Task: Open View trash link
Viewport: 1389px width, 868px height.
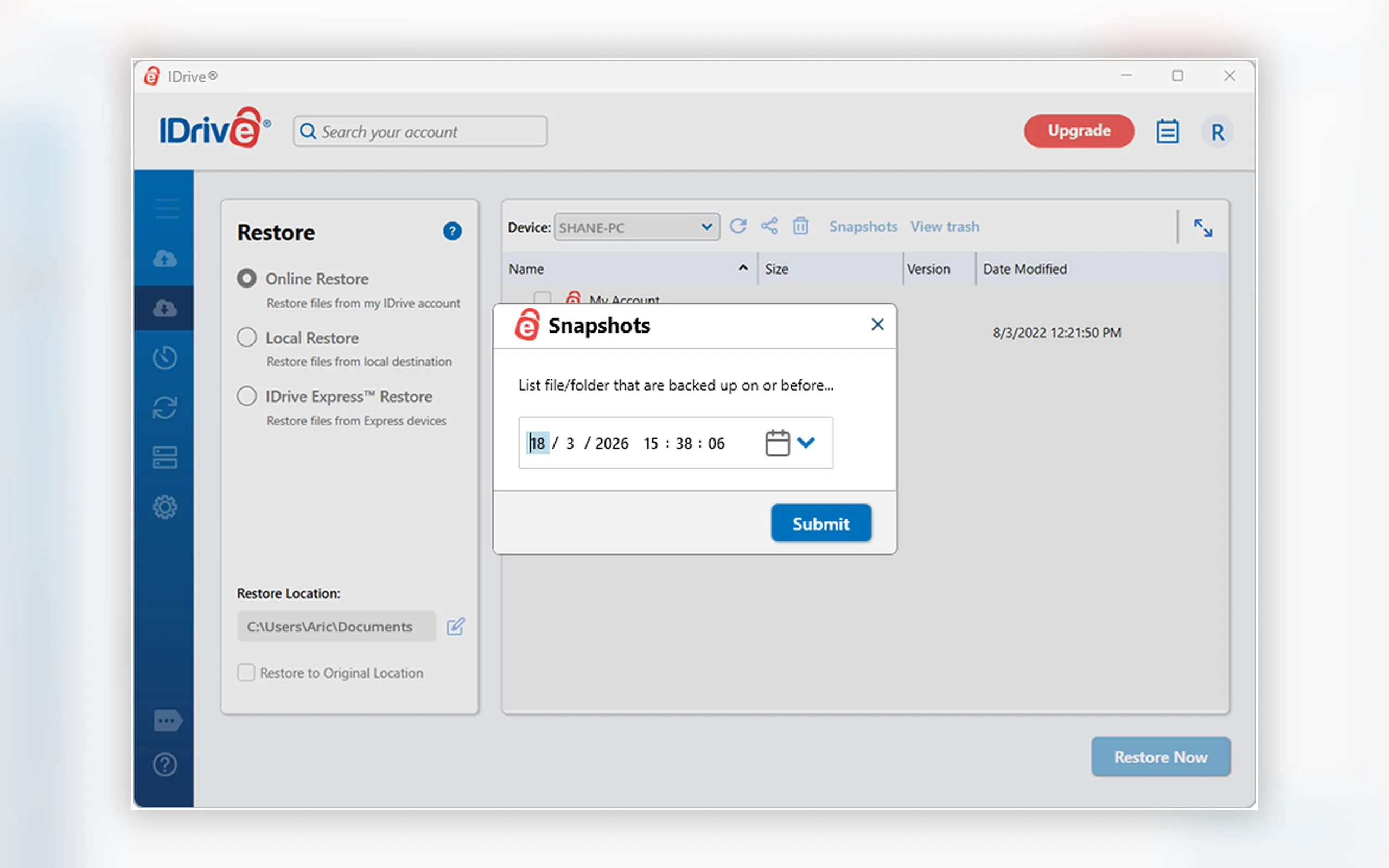Action: pyautogui.click(x=945, y=227)
